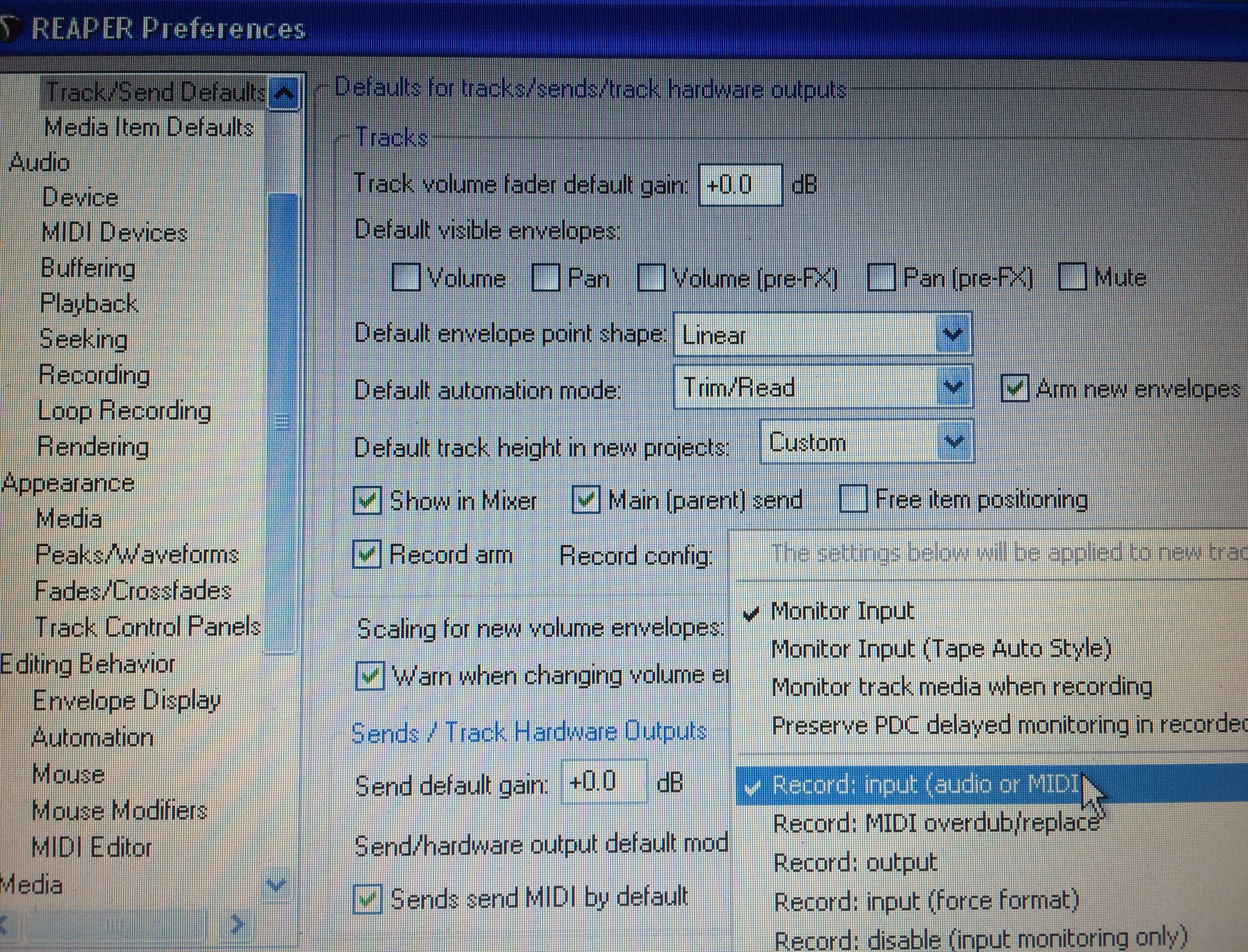Go to the Buffering settings page

88,268
